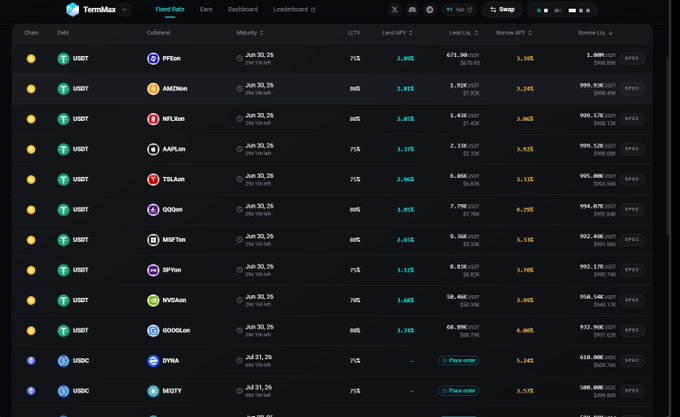Open the Dashboard tab
This screenshot has height=417, width=680.
tap(243, 10)
